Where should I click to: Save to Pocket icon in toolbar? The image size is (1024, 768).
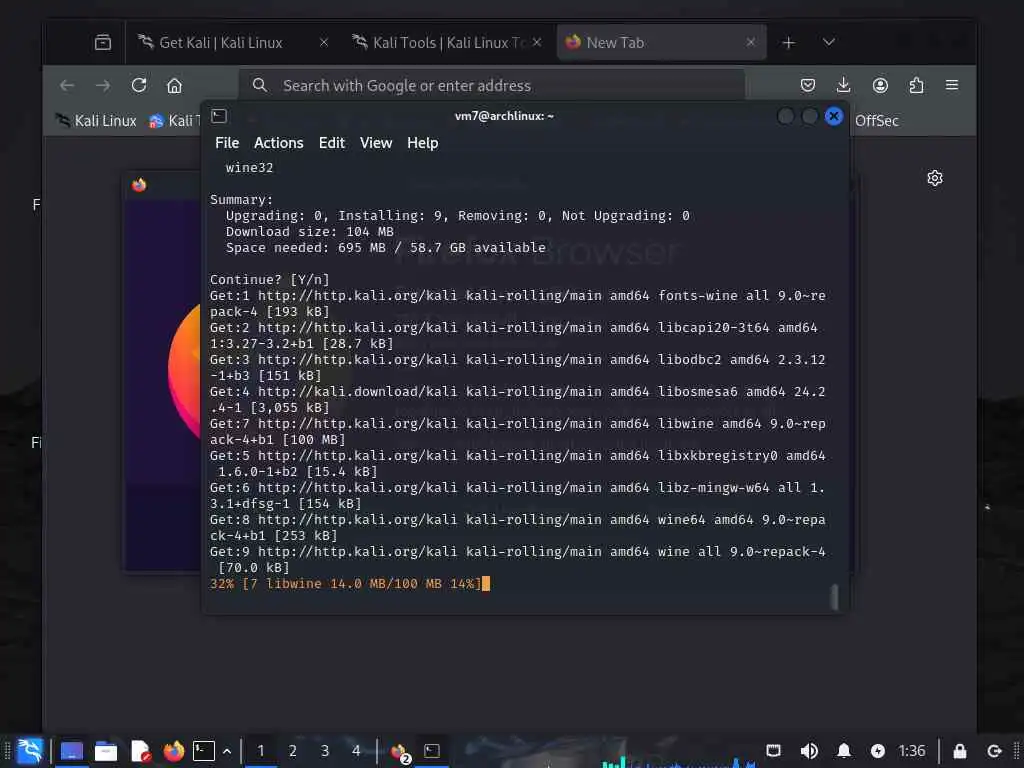pos(808,86)
